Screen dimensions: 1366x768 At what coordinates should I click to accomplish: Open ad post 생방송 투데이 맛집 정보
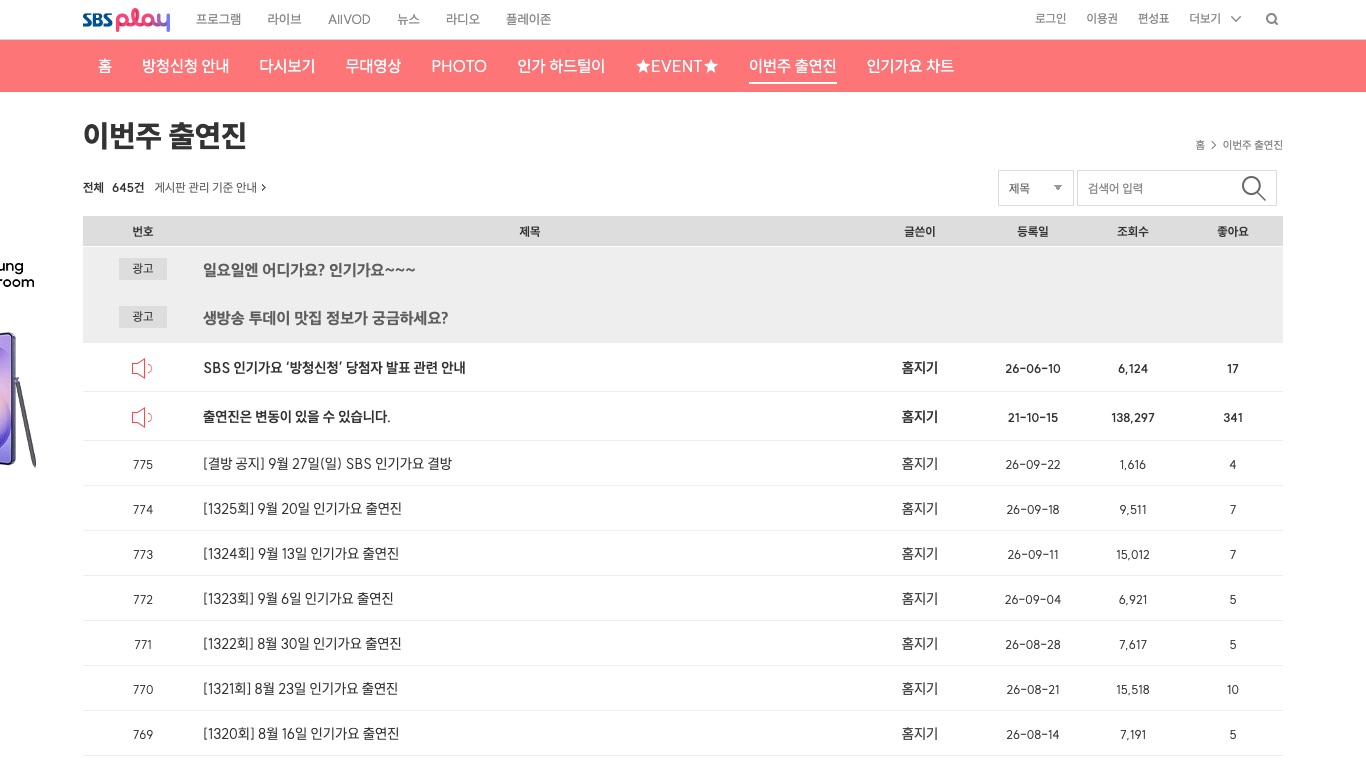(x=325, y=318)
